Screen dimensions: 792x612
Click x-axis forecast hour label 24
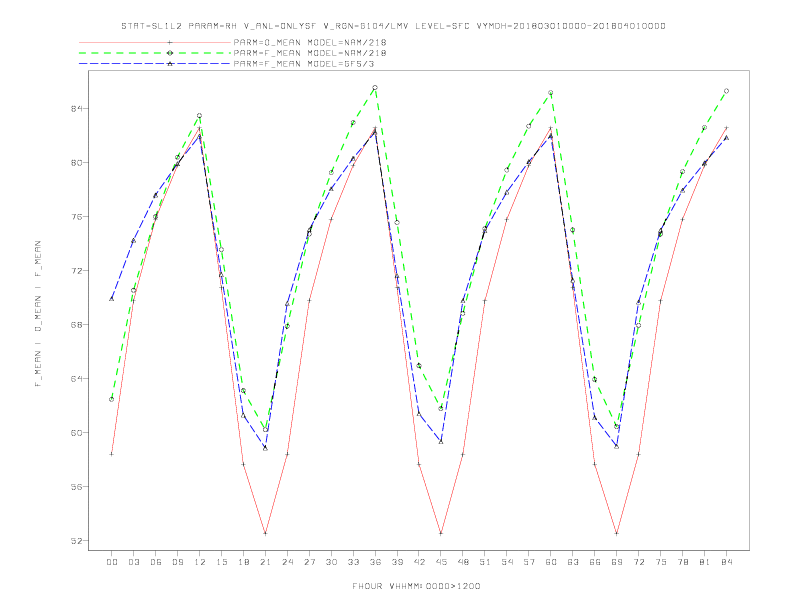(287, 562)
